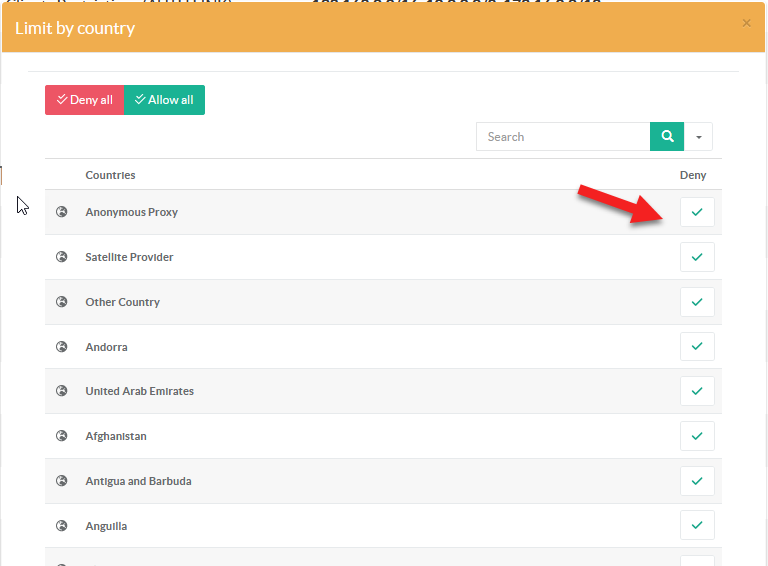
Task: Click the globe icon beside Other Country
Action: point(62,302)
